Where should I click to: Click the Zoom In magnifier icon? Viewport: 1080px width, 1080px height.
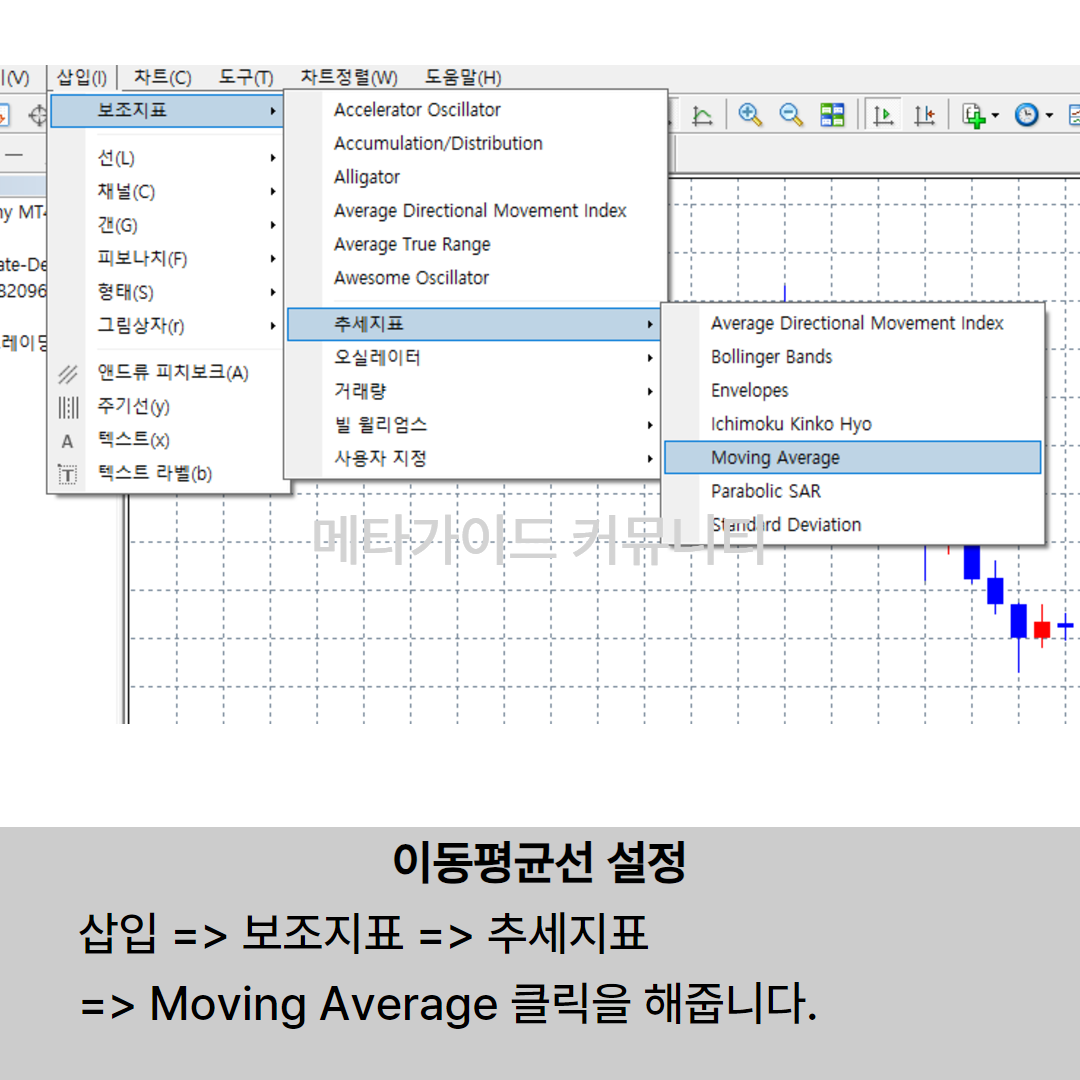coord(750,115)
